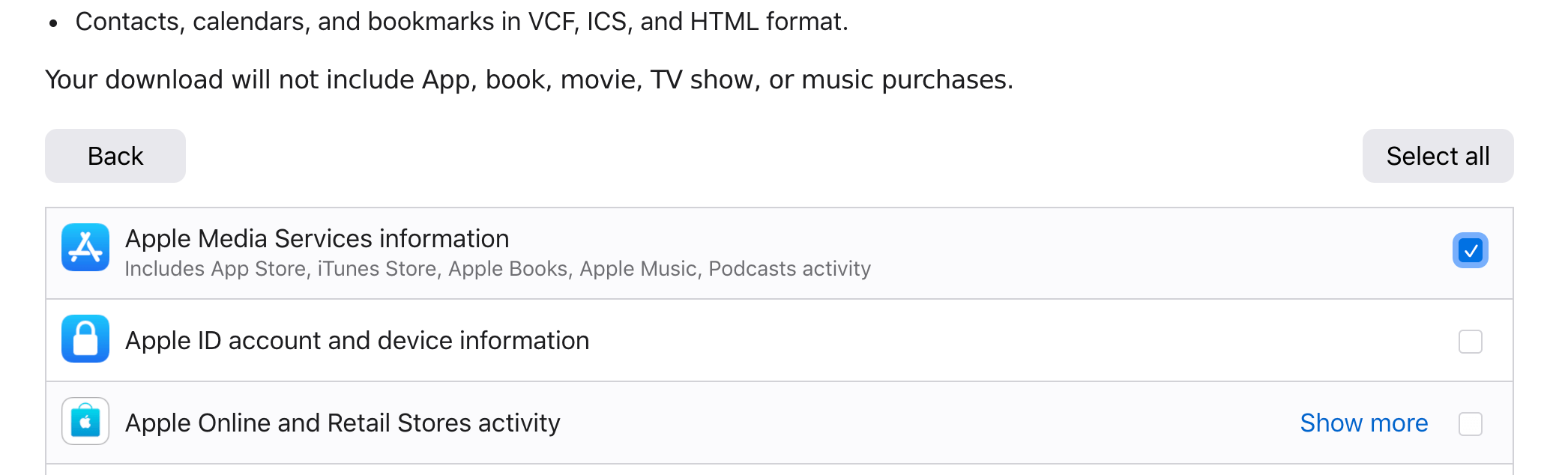This screenshot has width=1568, height=475.
Task: Click the Apple Store shopping bag icon
Action: 85,421
